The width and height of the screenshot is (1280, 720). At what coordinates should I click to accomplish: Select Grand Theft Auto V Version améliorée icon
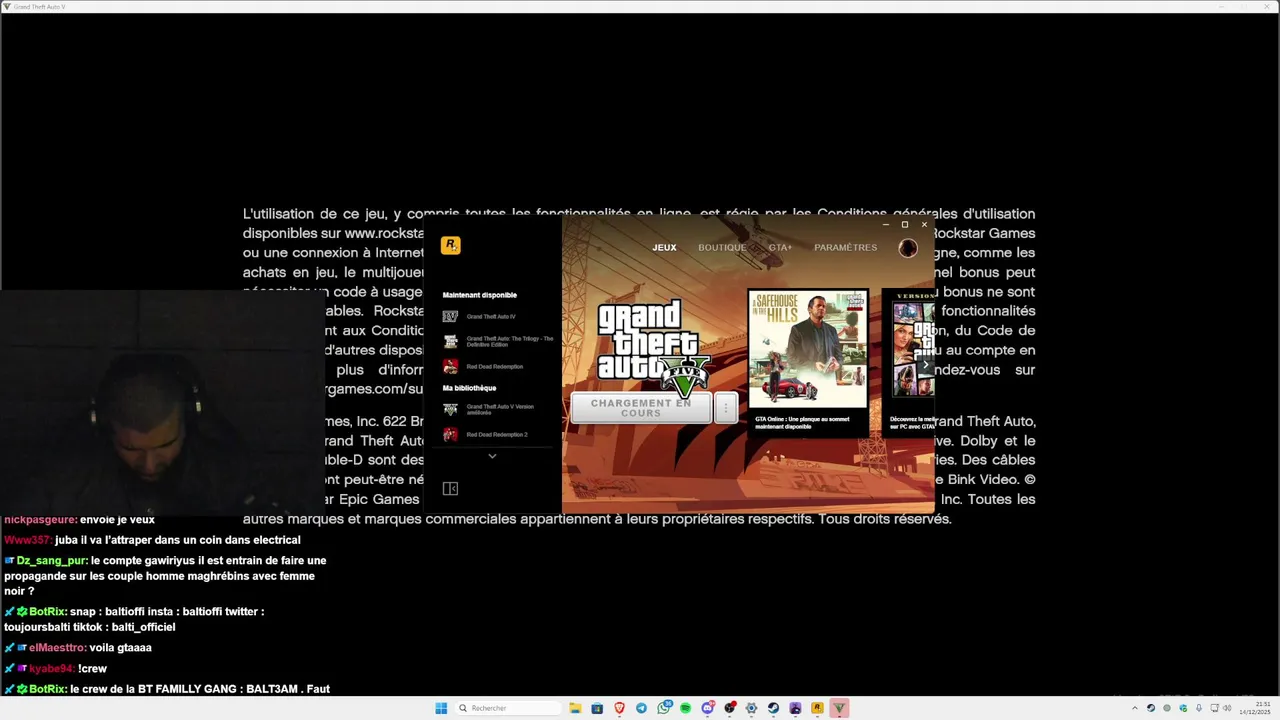tap(450, 409)
